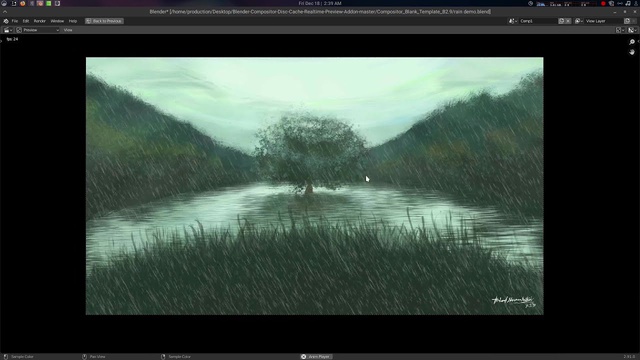The width and height of the screenshot is (640, 360).
Task: Open the view layer browse dropdown
Action: tap(579, 21)
